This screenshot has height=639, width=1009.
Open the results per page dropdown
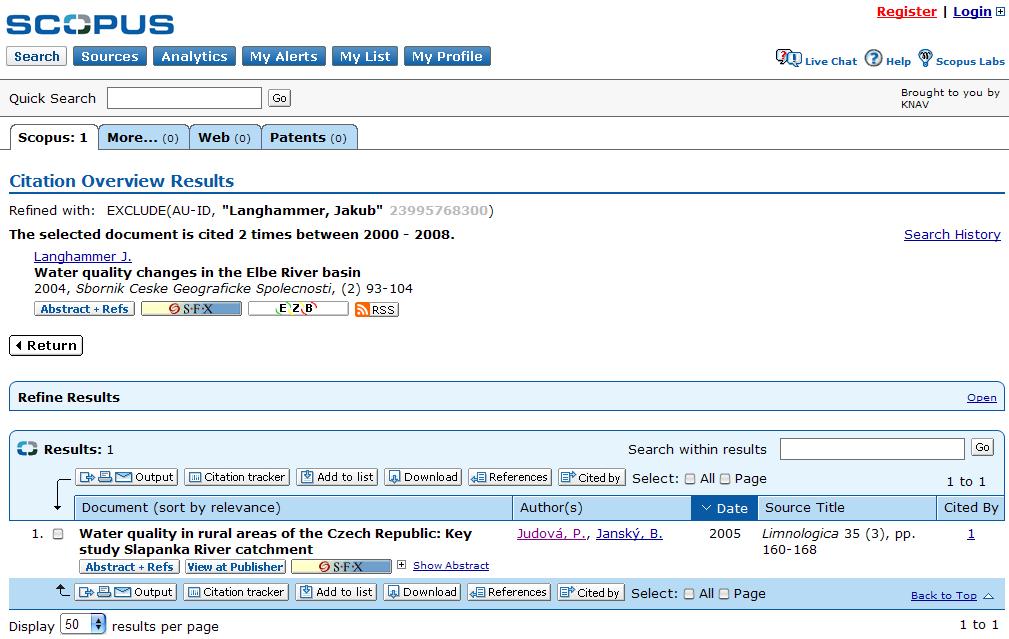pos(83,624)
